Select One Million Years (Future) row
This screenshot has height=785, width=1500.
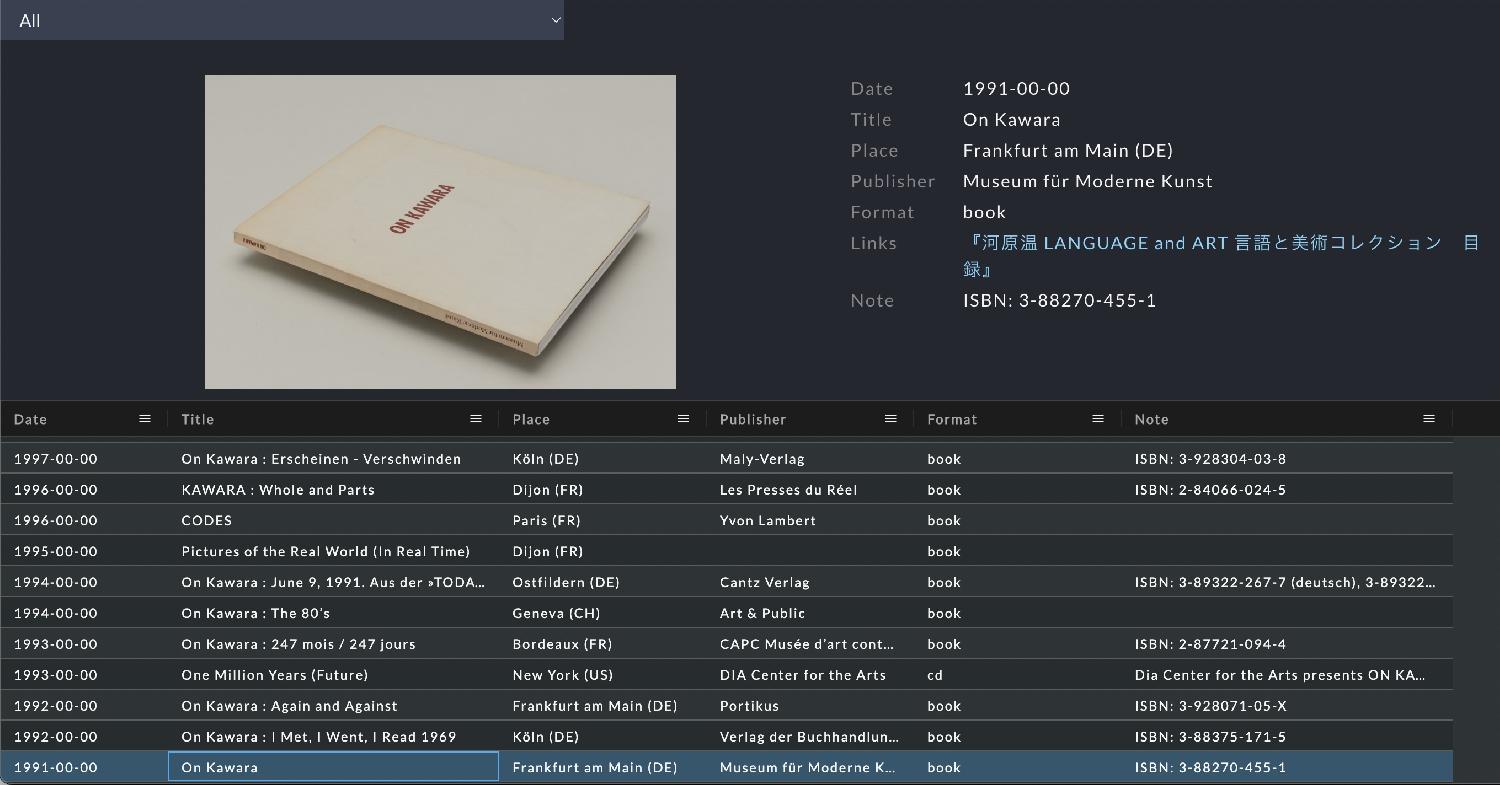pos(275,675)
